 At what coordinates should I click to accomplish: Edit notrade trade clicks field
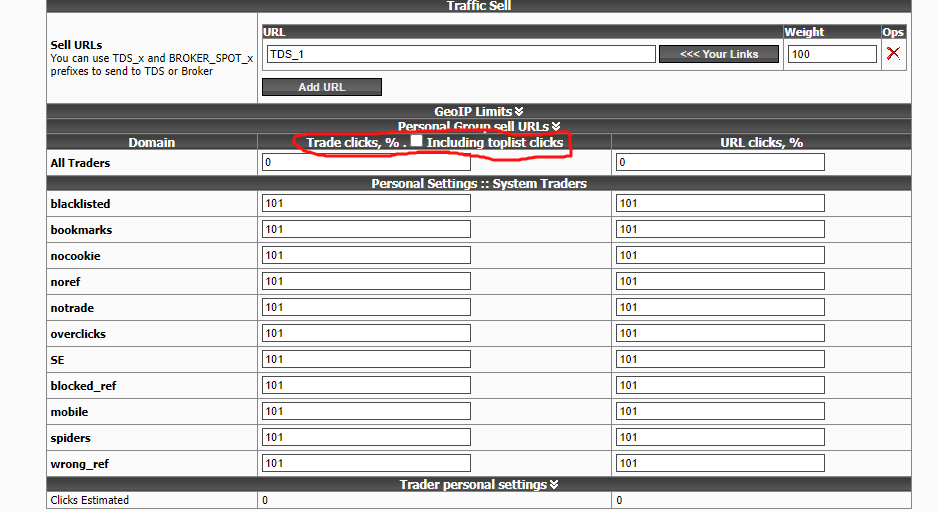[366, 307]
